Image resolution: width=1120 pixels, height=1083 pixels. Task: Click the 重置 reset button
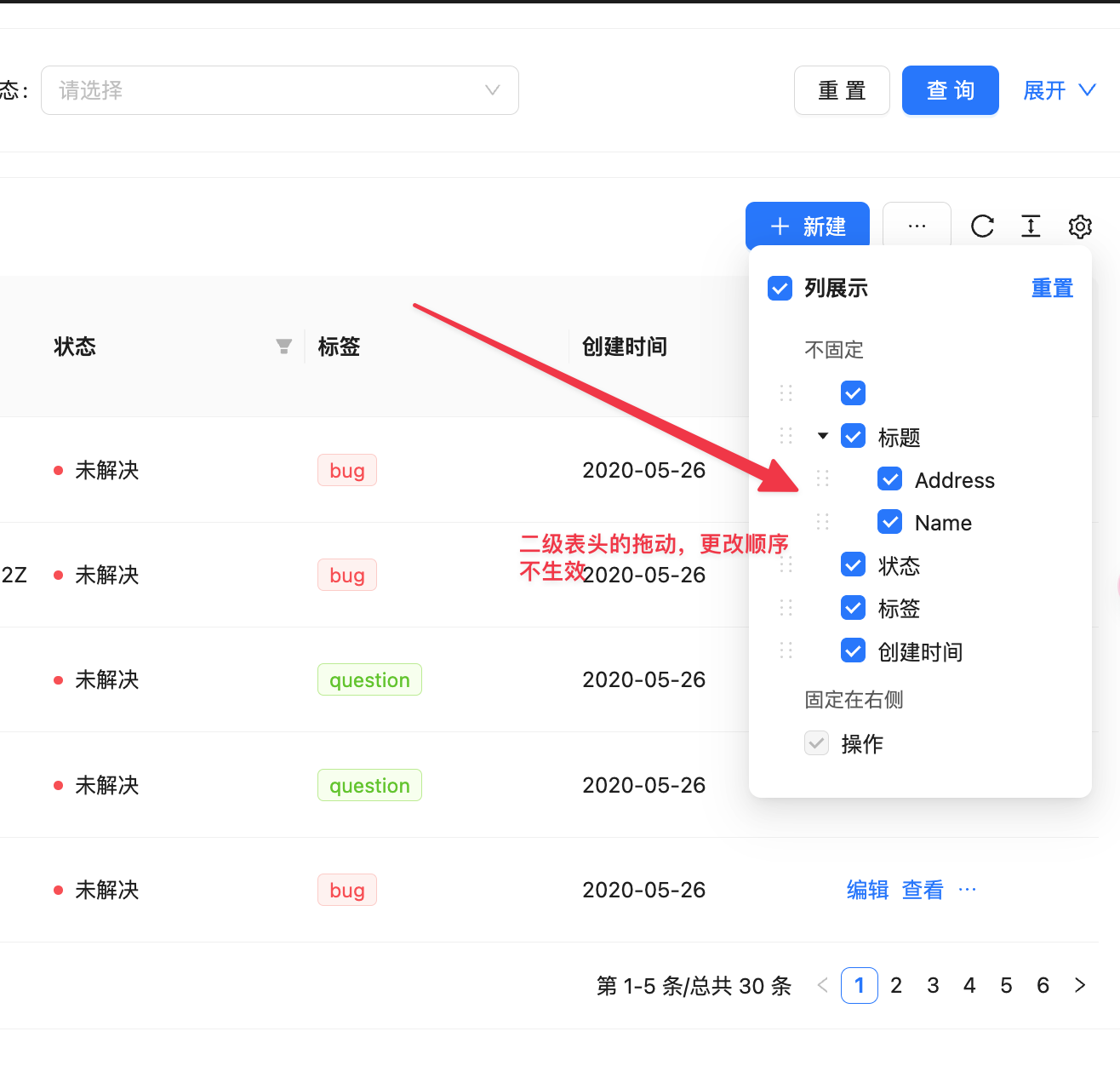click(841, 90)
